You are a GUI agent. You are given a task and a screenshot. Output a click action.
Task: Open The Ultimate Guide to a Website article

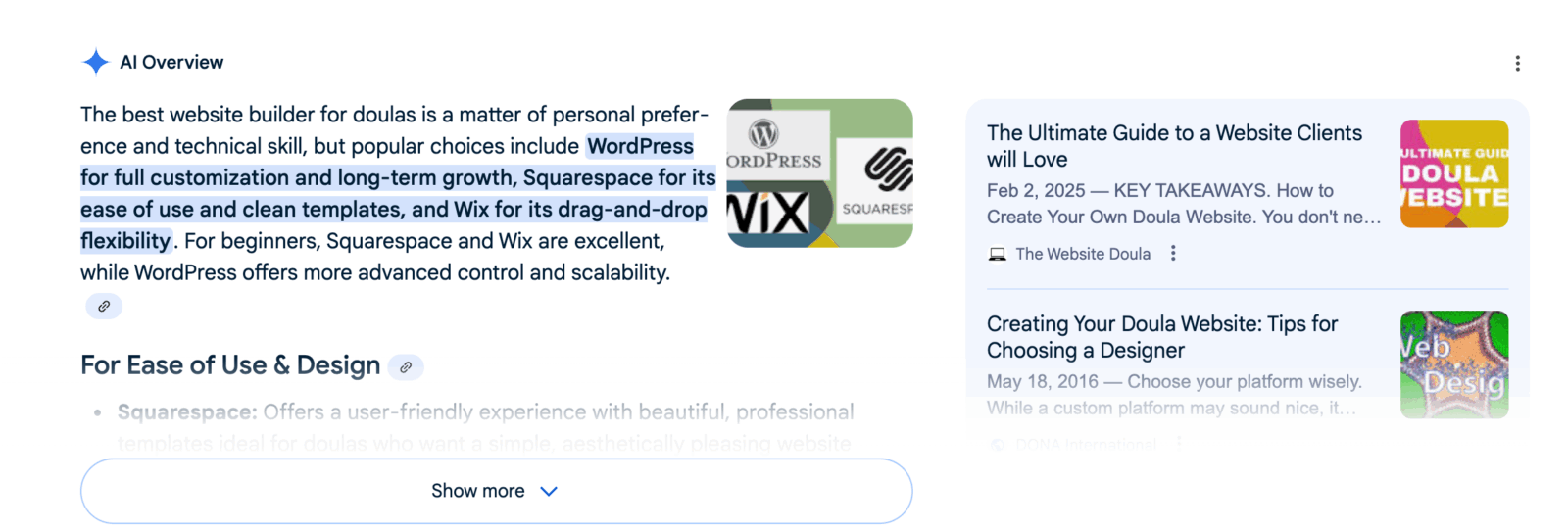pos(1174,146)
